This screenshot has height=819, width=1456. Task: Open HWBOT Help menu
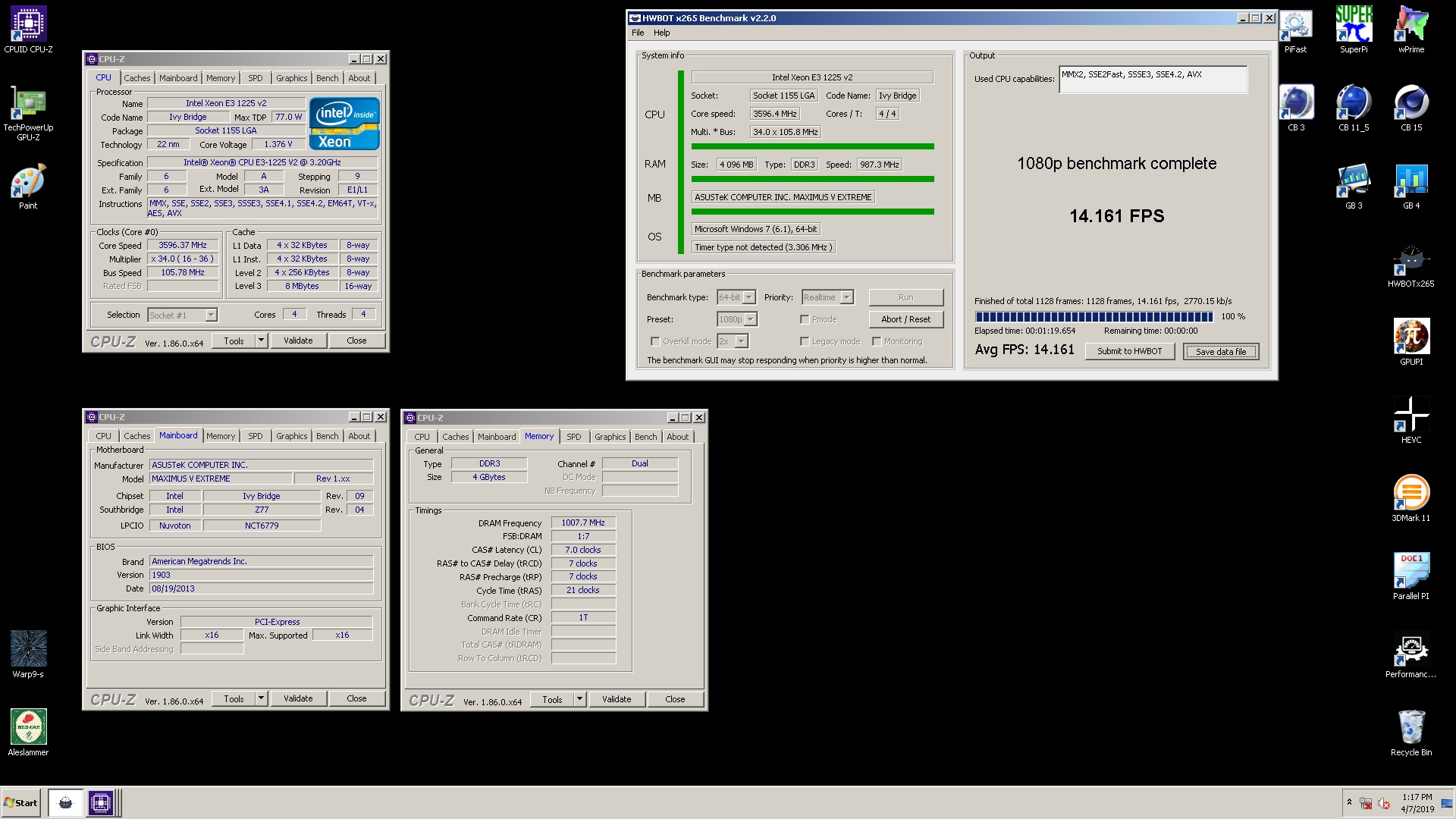[x=662, y=33]
